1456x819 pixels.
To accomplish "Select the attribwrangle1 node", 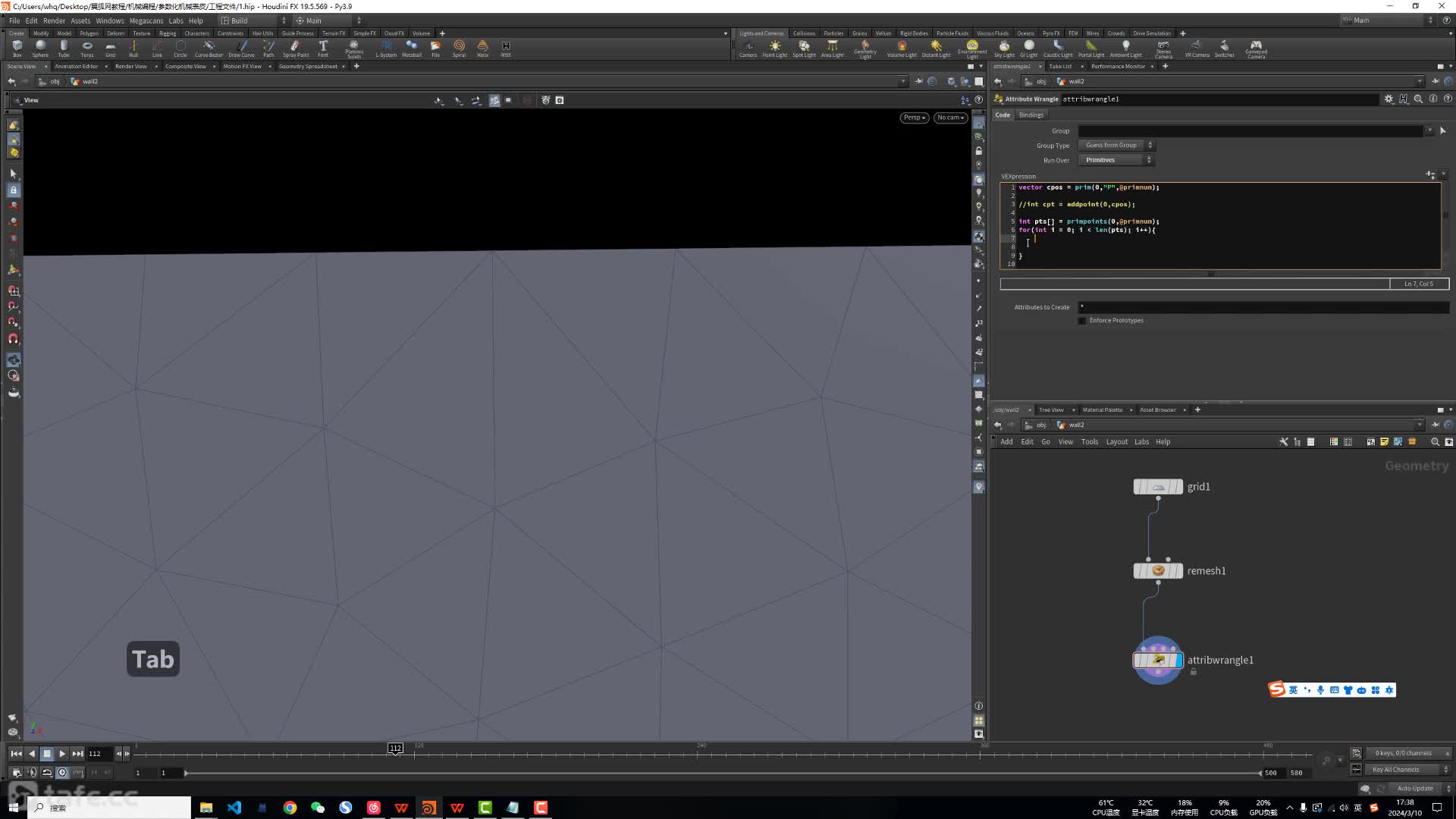I will (1157, 661).
